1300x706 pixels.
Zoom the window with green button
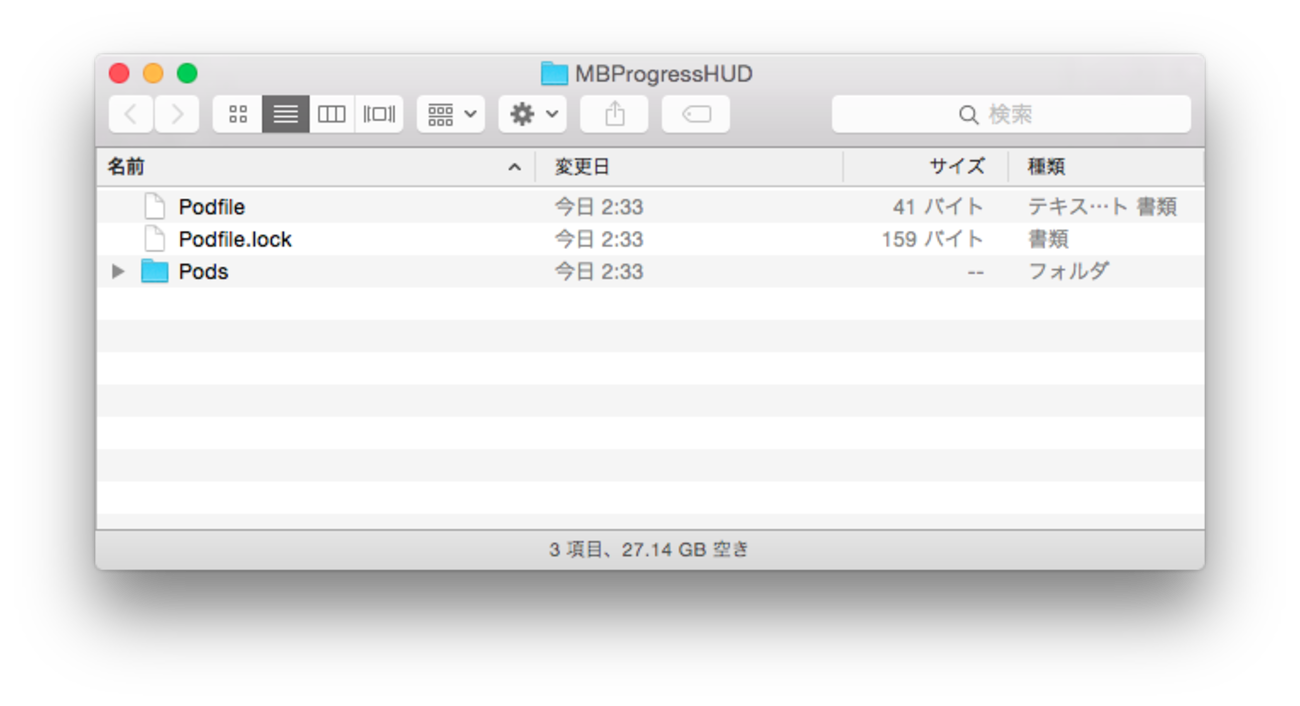tap(187, 73)
